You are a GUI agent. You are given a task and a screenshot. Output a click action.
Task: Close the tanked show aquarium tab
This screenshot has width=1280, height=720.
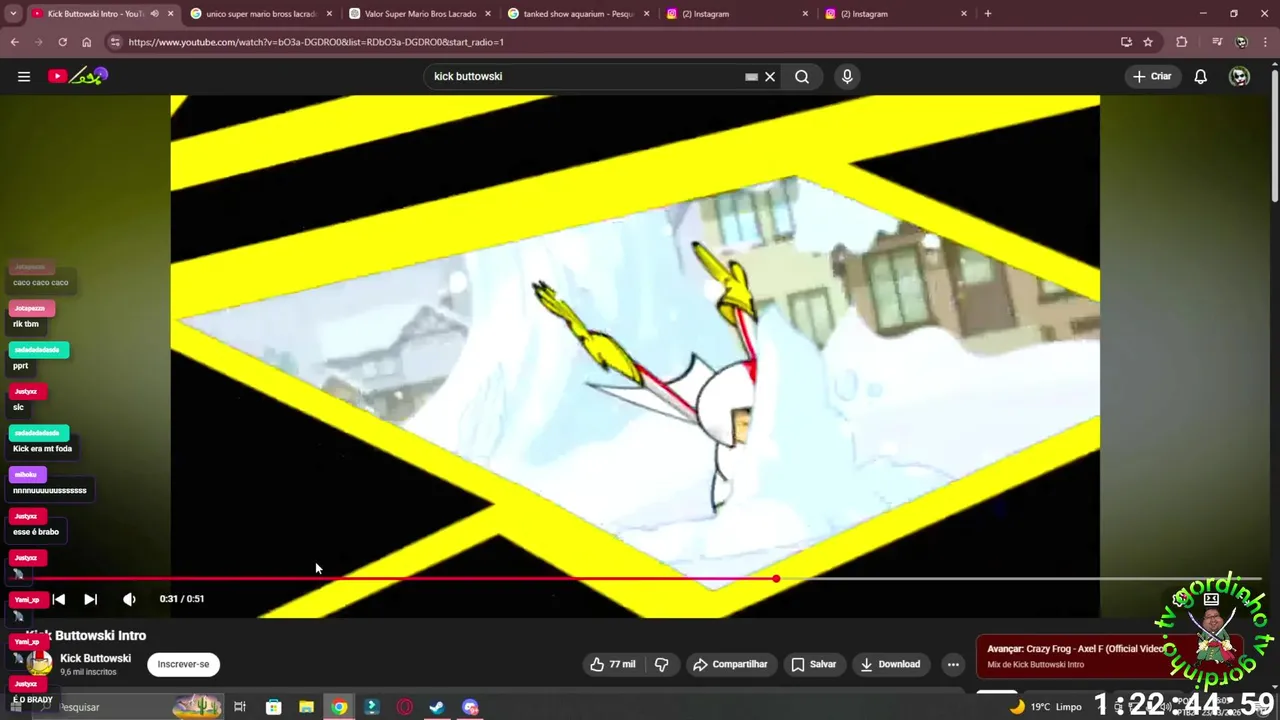(x=647, y=14)
